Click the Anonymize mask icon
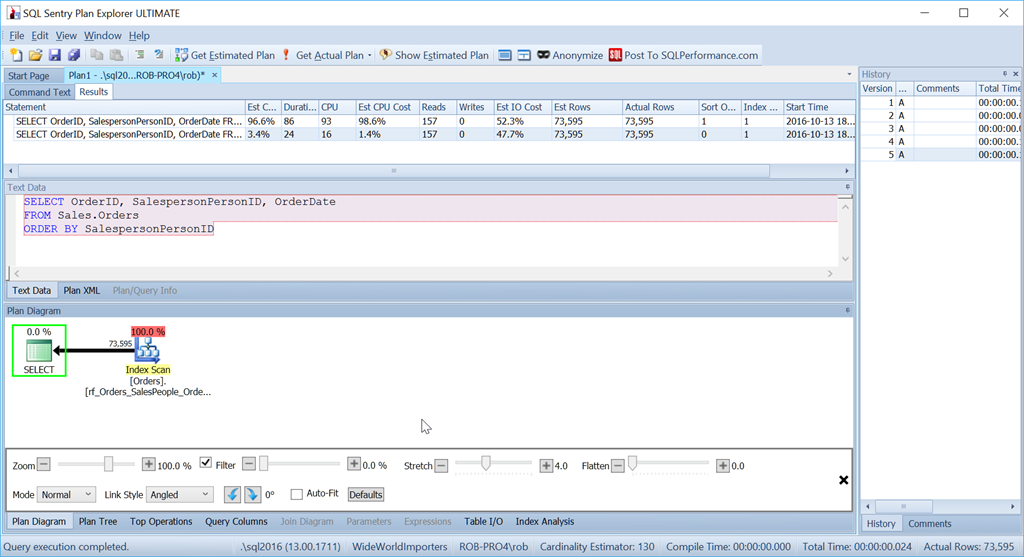1024x557 pixels. [544, 55]
